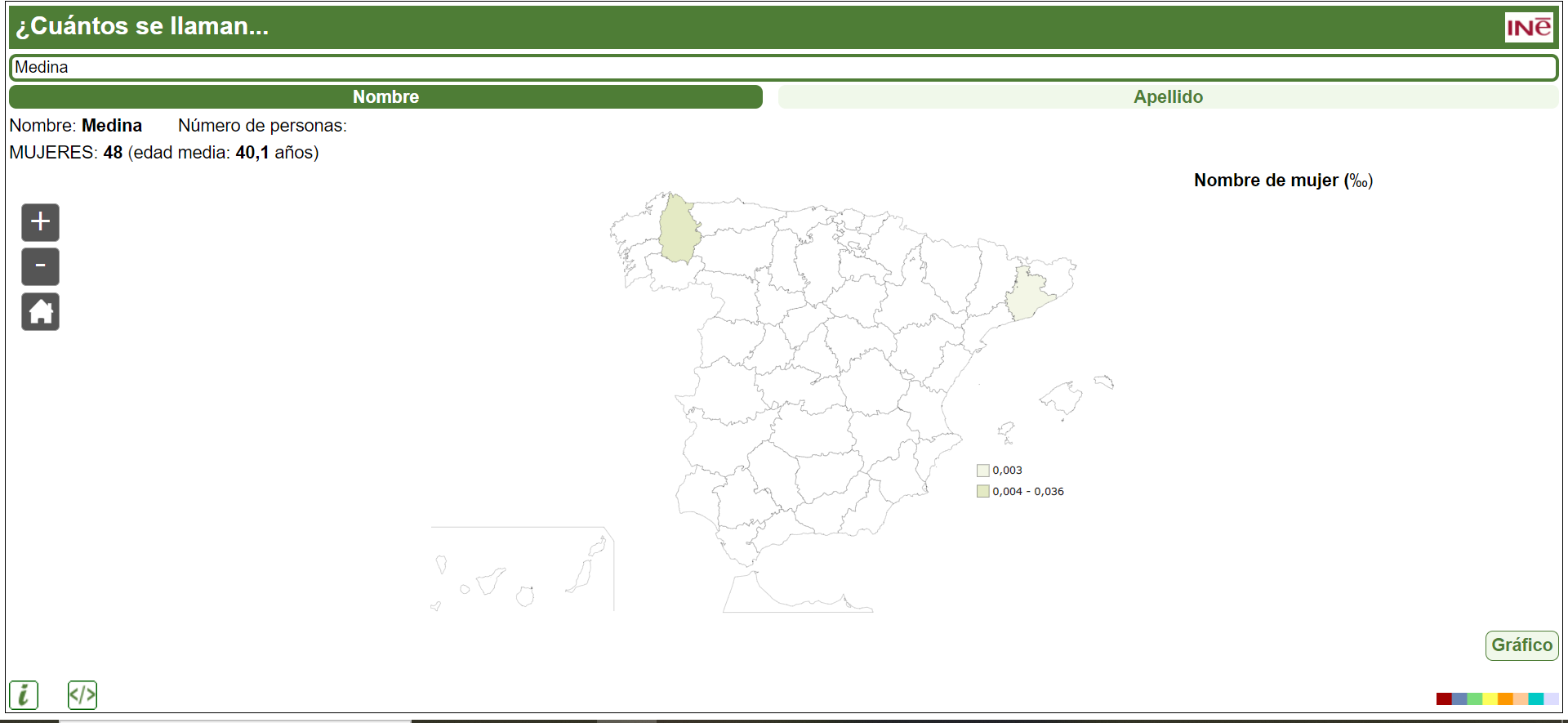The height and width of the screenshot is (723, 1568).
Task: Select the dark red color swatch
Action: [1443, 699]
